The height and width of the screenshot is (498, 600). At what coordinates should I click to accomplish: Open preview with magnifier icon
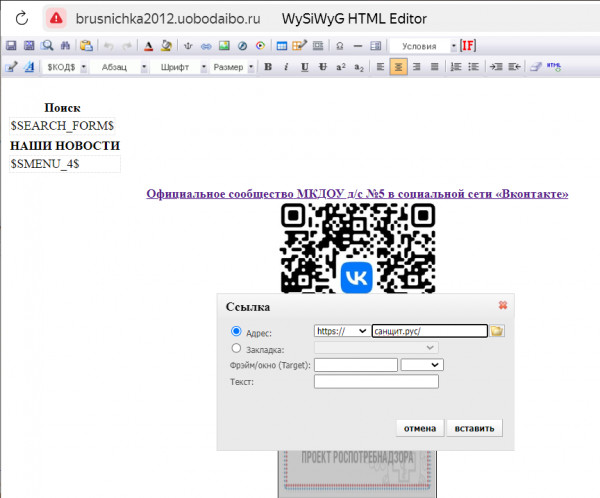(x=47, y=46)
